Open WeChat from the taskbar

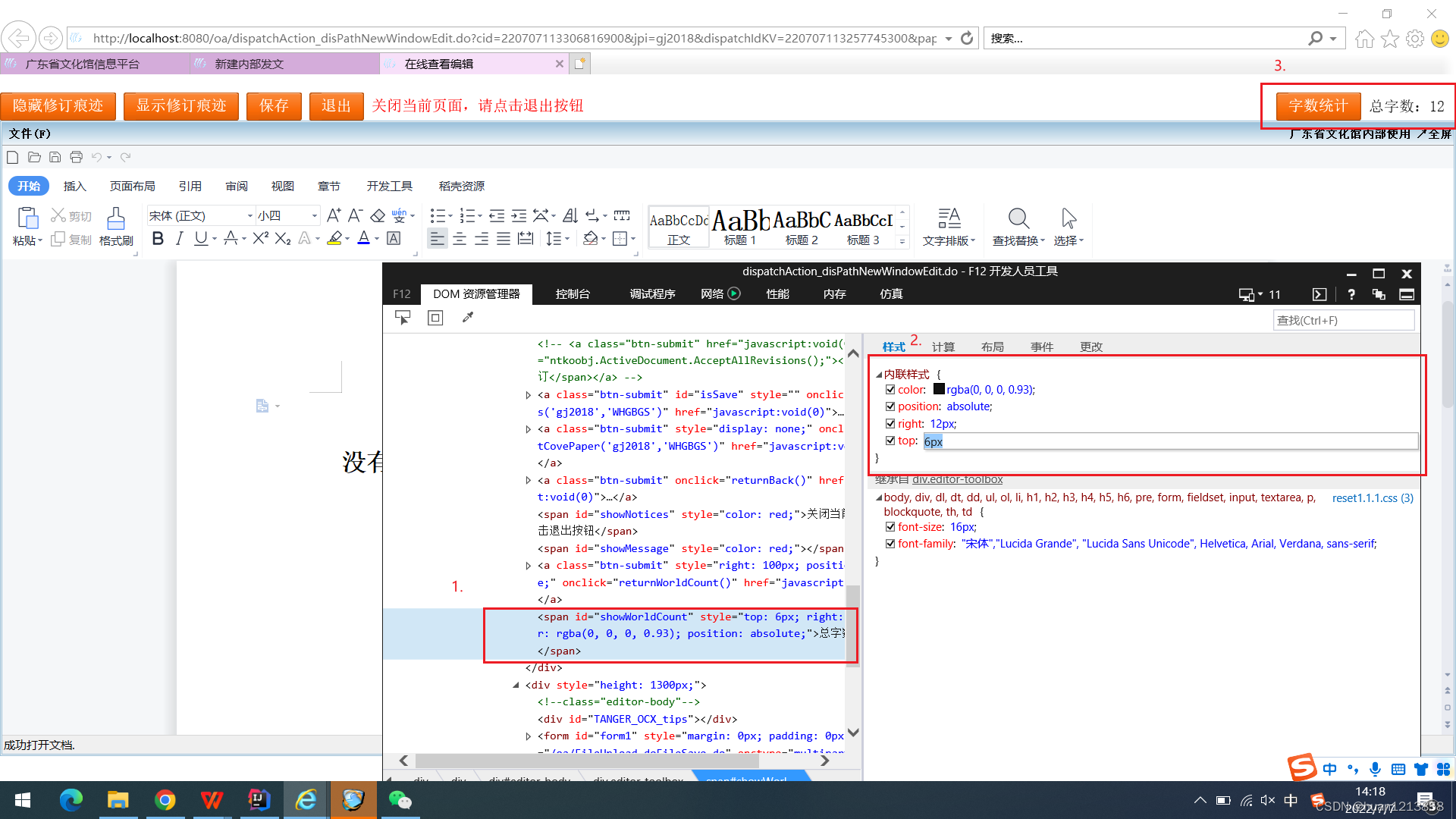click(x=400, y=800)
